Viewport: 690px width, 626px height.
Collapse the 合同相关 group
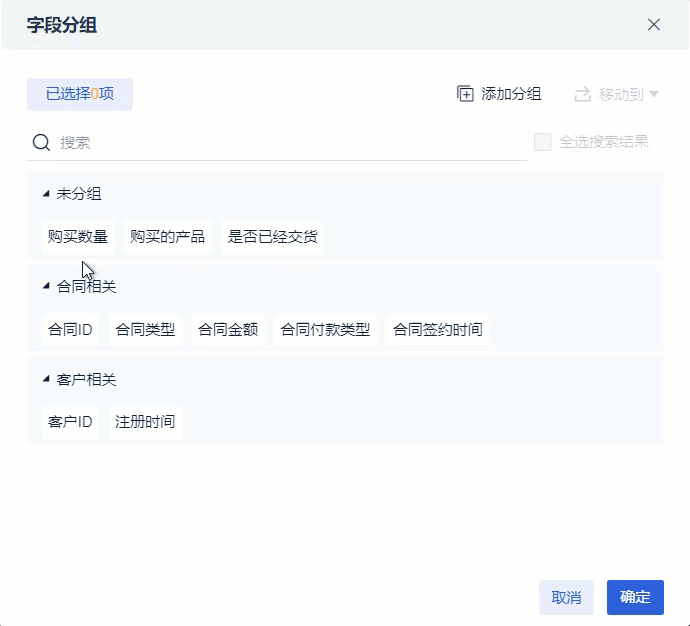[x=46, y=286]
